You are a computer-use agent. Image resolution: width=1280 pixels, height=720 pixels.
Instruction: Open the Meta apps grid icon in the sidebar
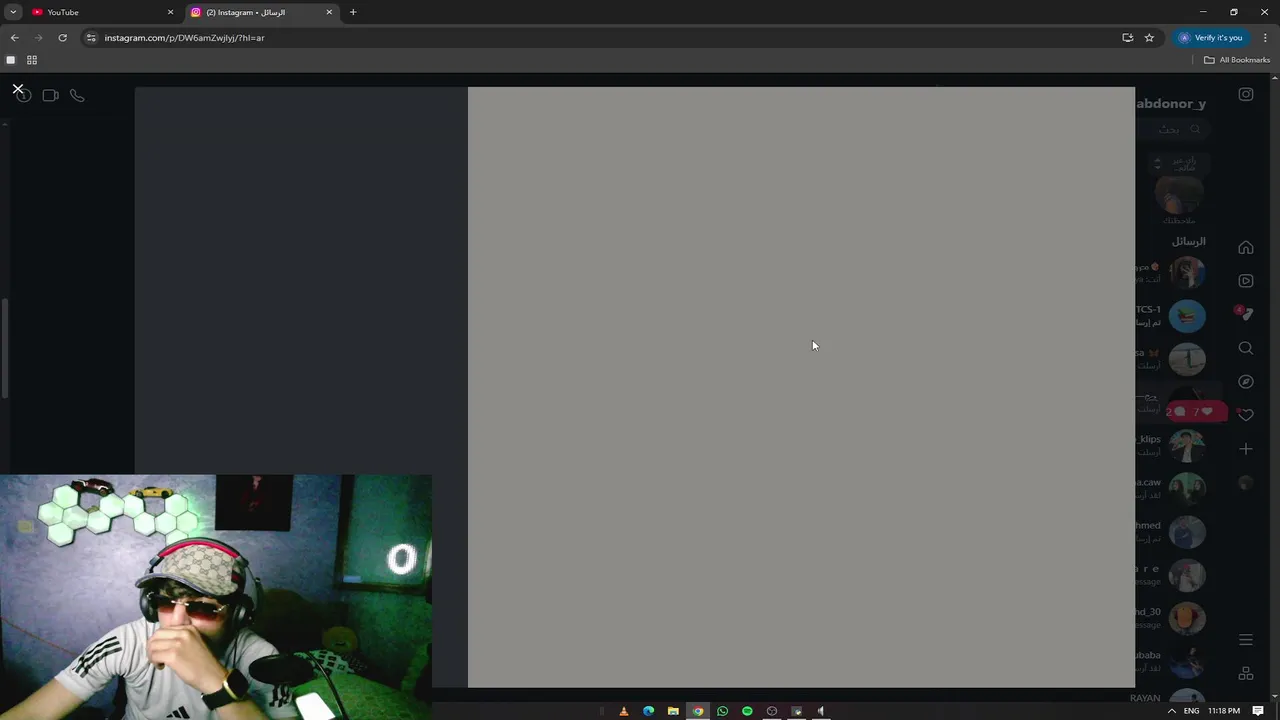click(1246, 673)
